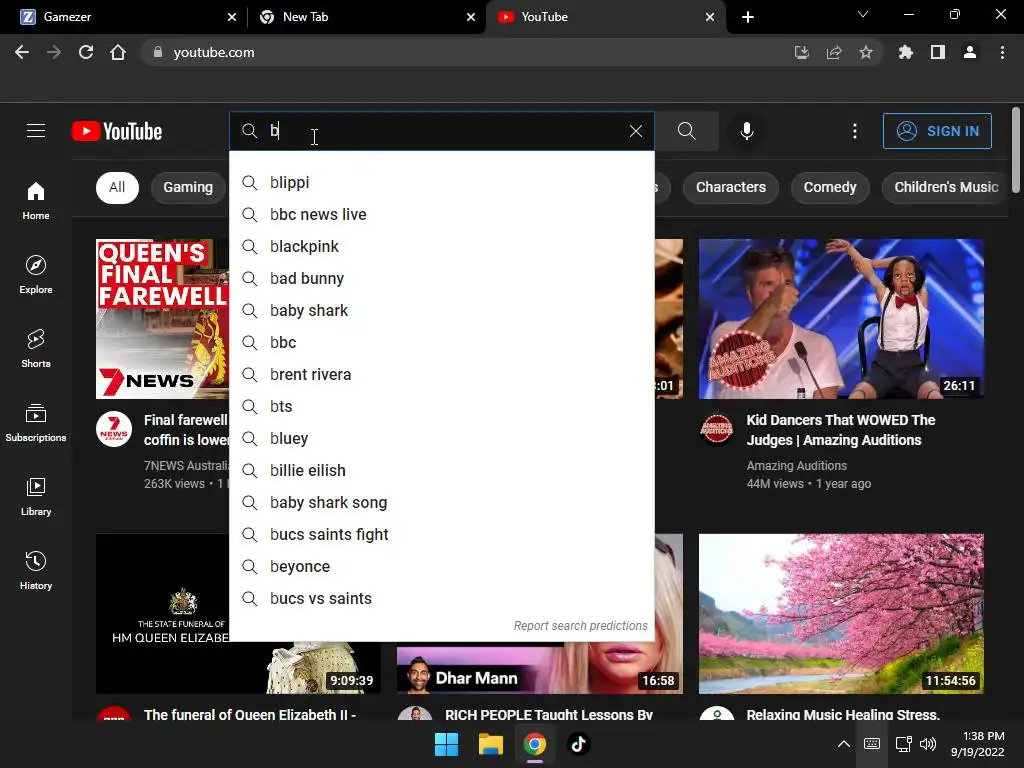Choose the 'bad bunny' suggestion
This screenshot has height=768, width=1024.
(x=441, y=278)
